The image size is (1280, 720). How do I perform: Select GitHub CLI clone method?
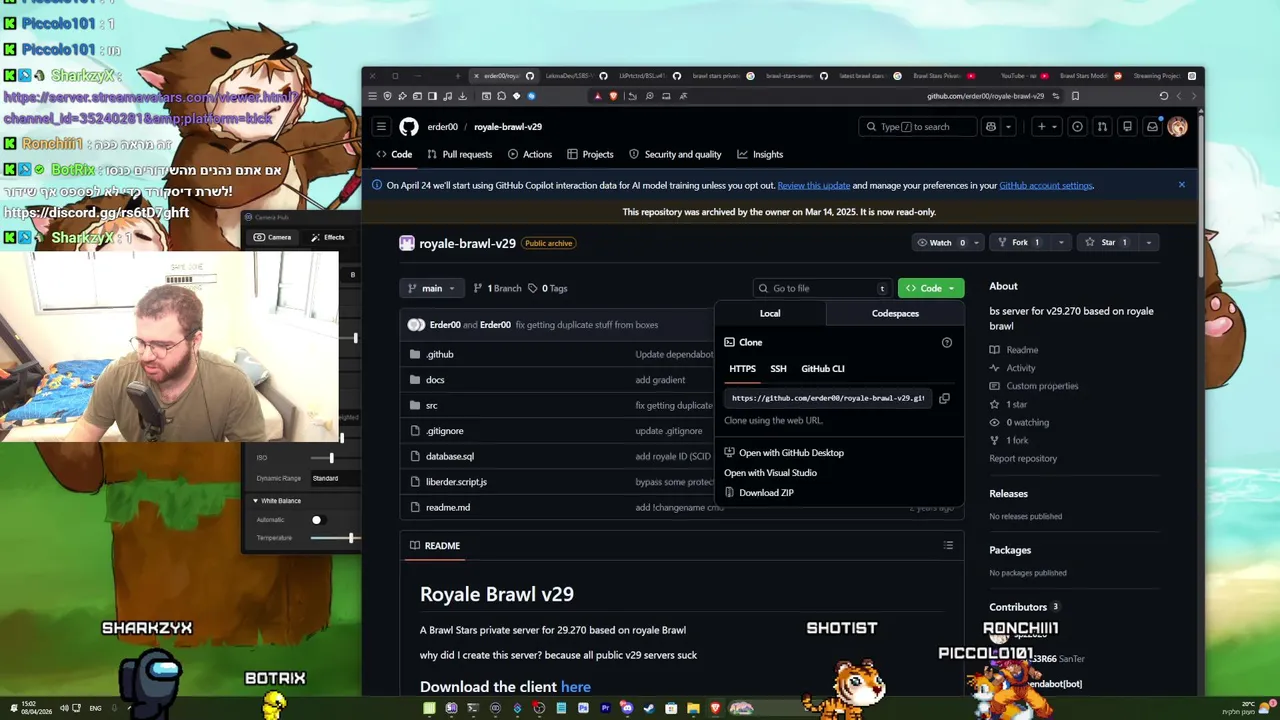click(823, 368)
